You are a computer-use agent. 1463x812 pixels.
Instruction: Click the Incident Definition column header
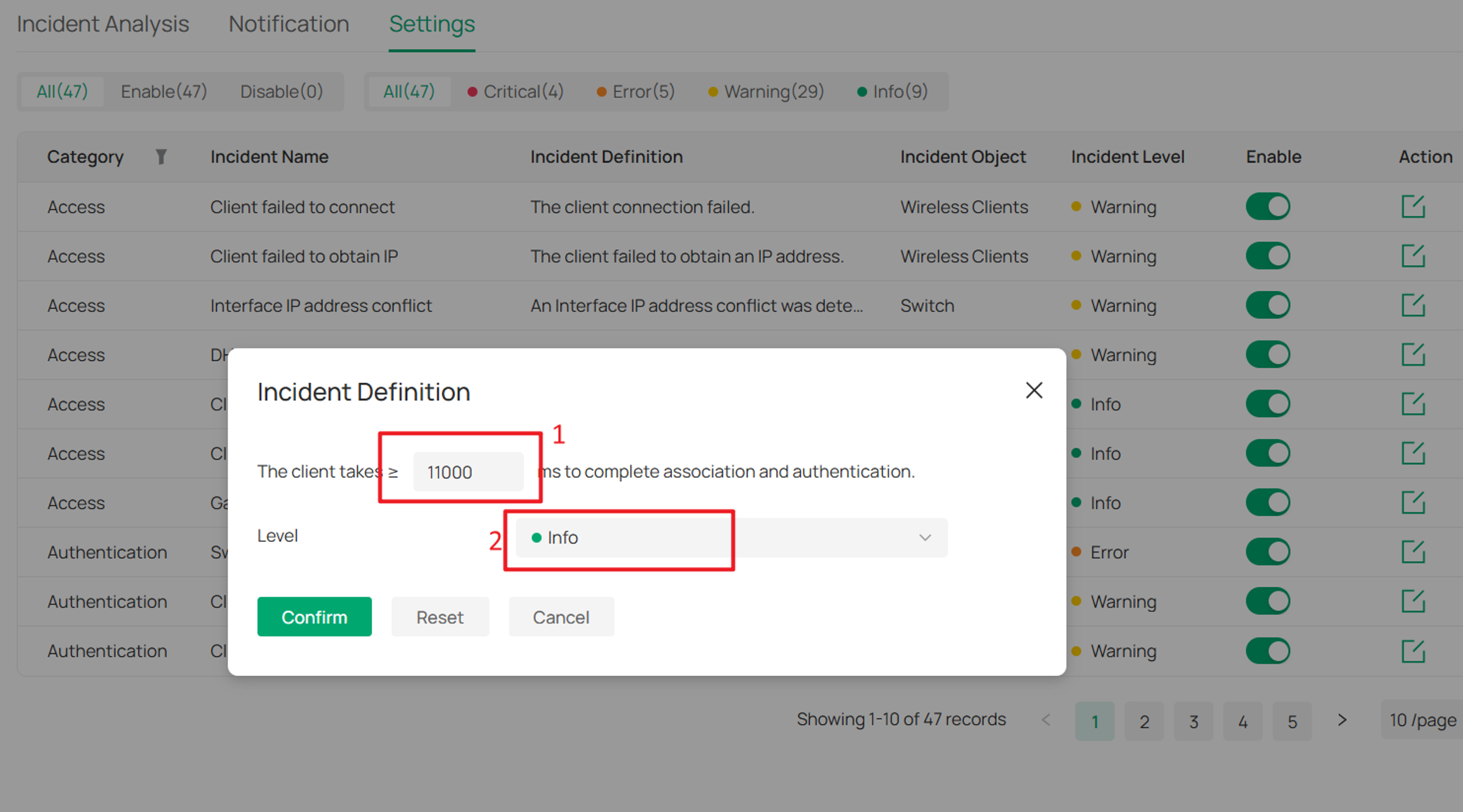606,157
